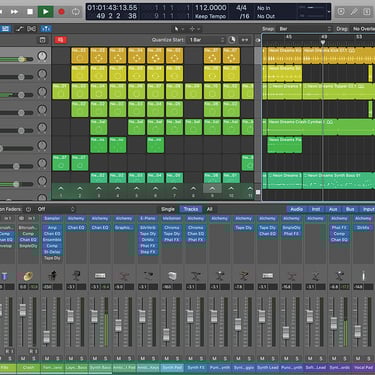The height and width of the screenshot is (375, 375).
Task: Open the automation Off dropdown in the mixer
Action: pos(55,209)
